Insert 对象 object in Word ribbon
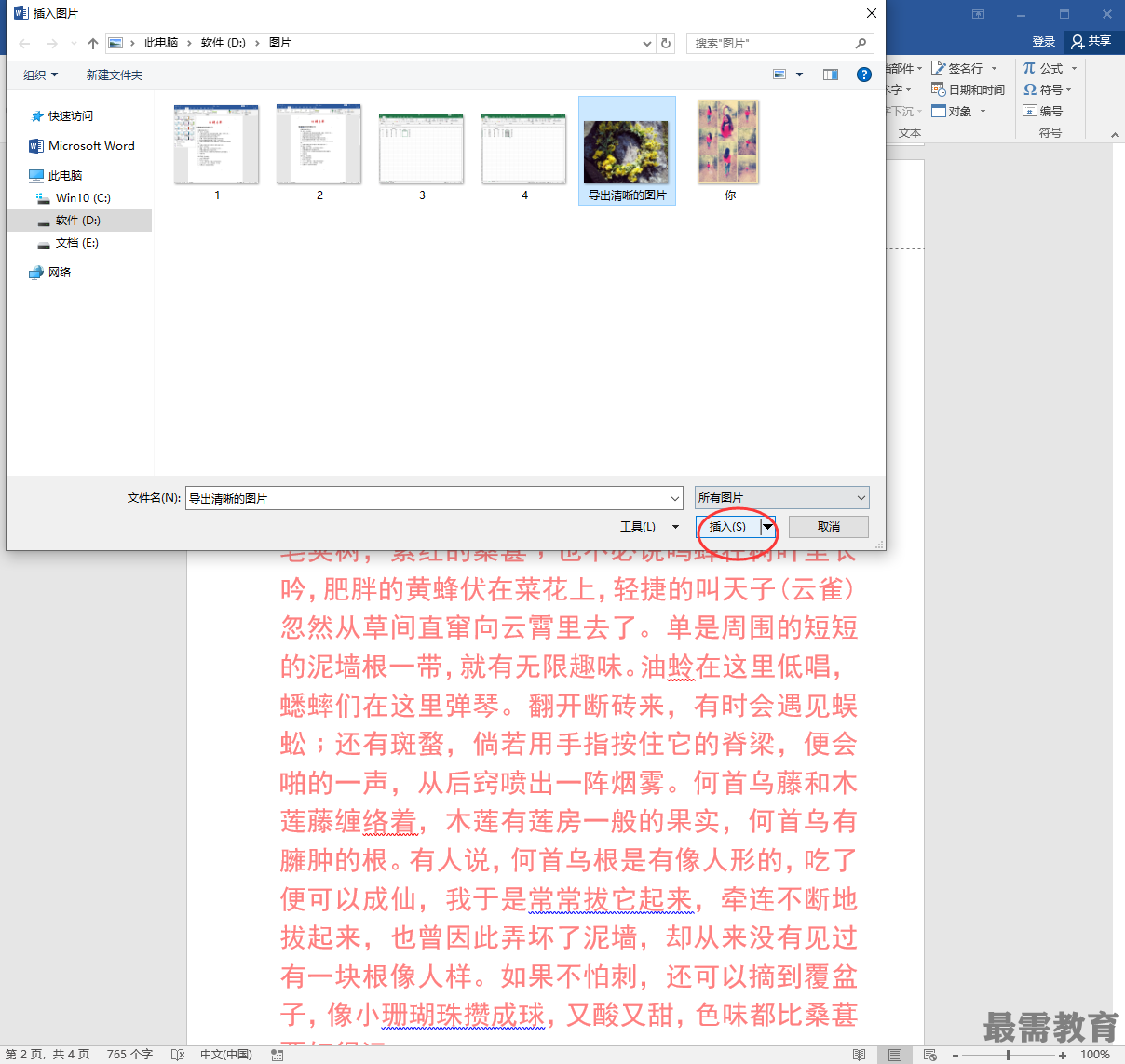This screenshot has width=1125, height=1064. [953, 111]
